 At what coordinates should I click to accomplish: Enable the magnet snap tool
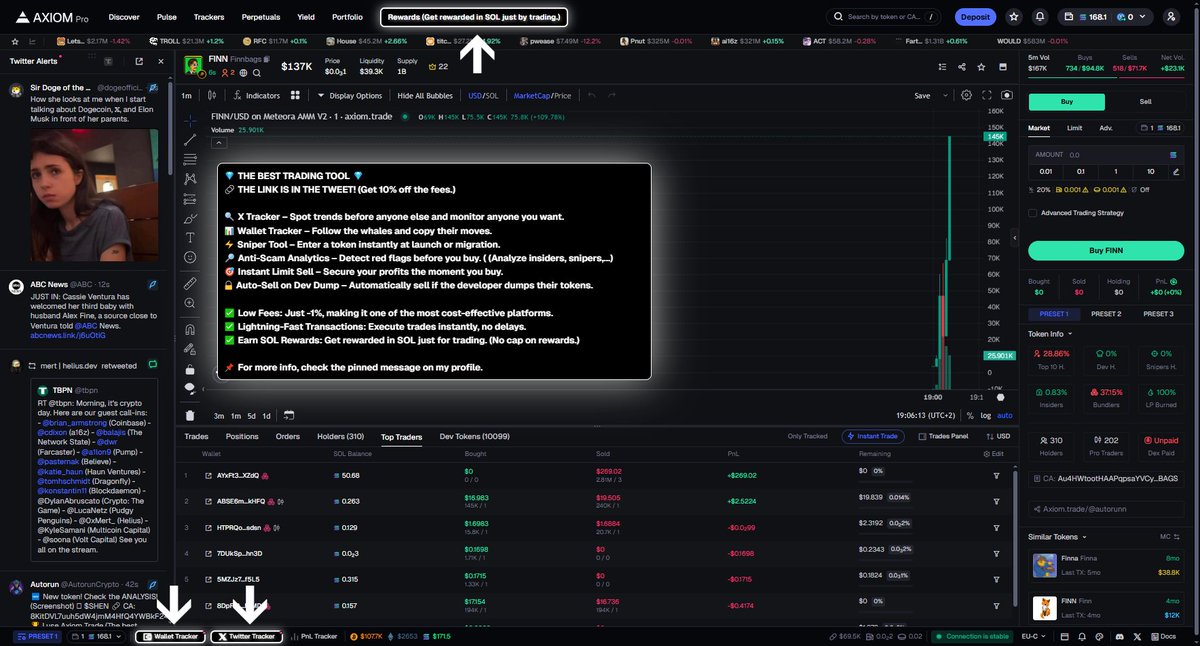pos(190,329)
